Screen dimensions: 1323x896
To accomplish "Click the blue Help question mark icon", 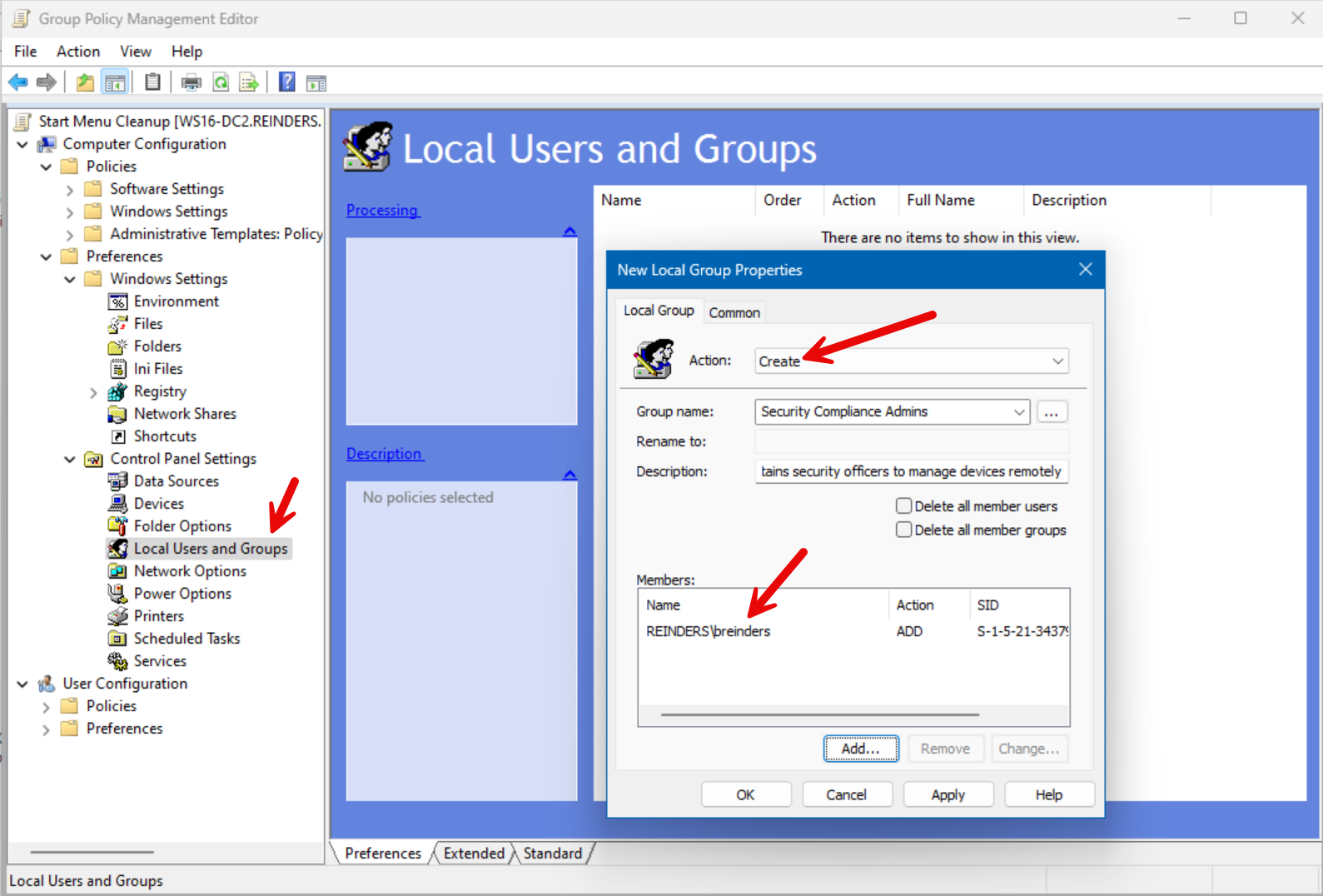I will pos(286,82).
